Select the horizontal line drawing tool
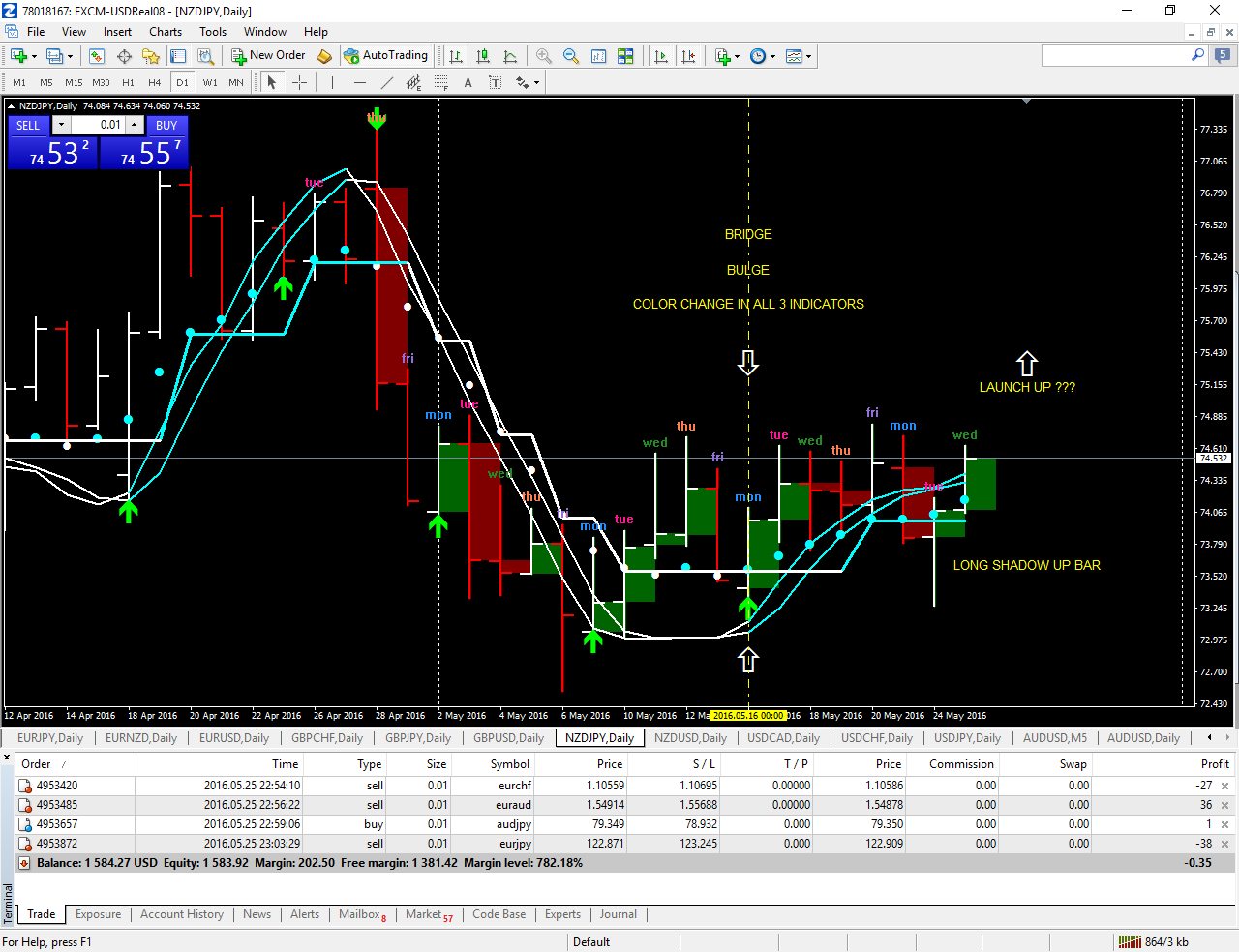This screenshot has height=952, width=1239. pyautogui.click(x=359, y=82)
